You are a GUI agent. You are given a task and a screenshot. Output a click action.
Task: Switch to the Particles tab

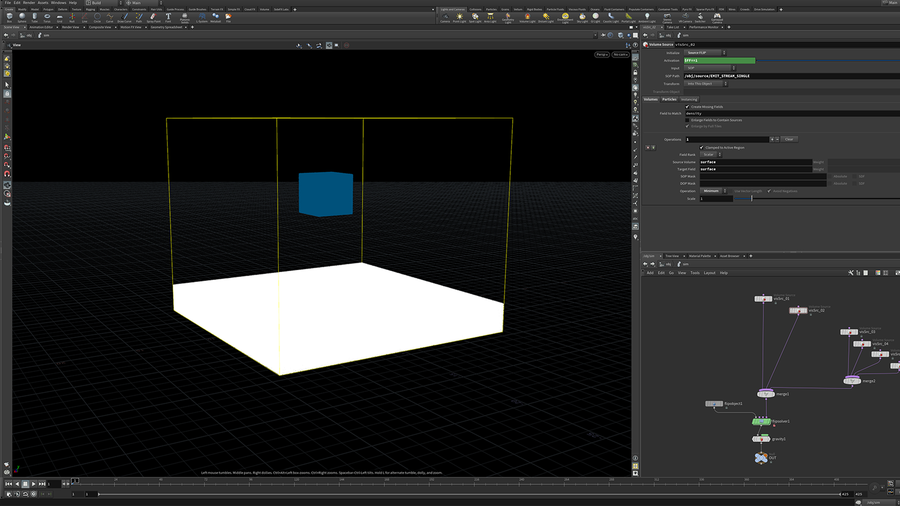click(x=669, y=99)
